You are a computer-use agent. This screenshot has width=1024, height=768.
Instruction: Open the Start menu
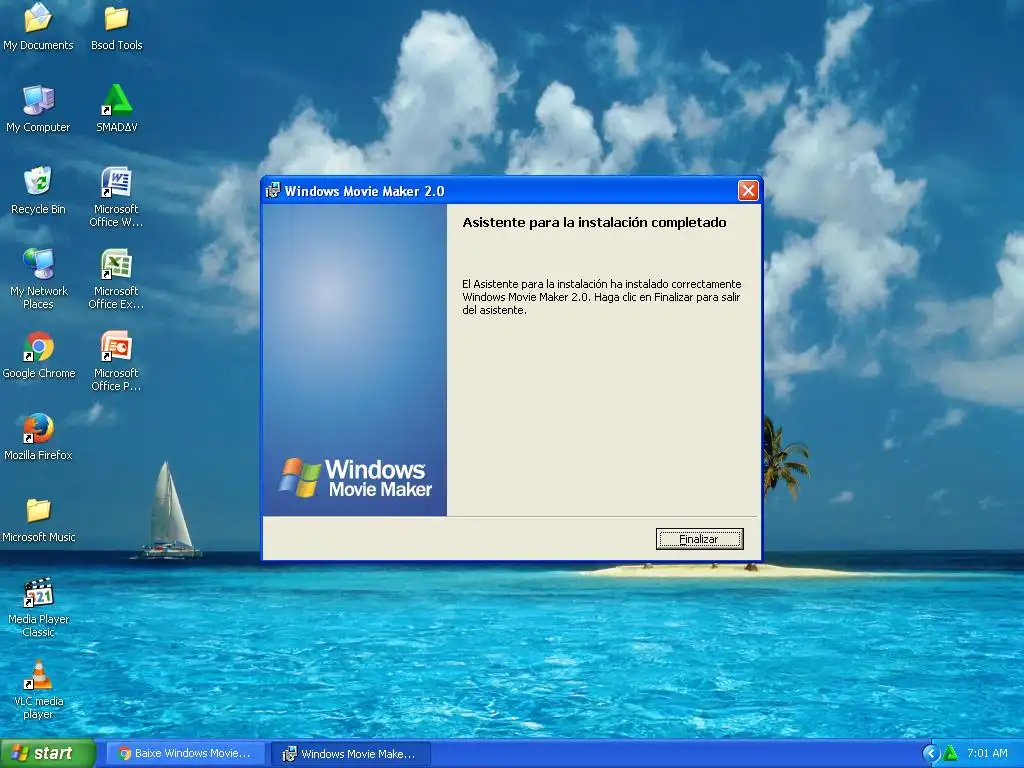tap(48, 754)
